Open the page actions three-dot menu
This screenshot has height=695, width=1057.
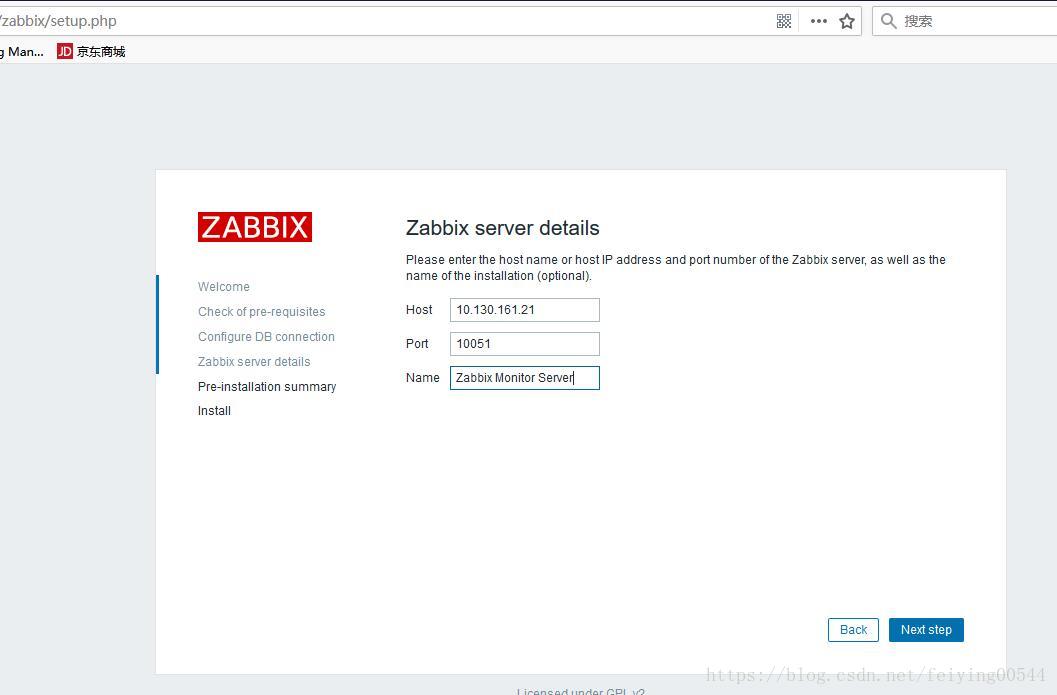(818, 21)
